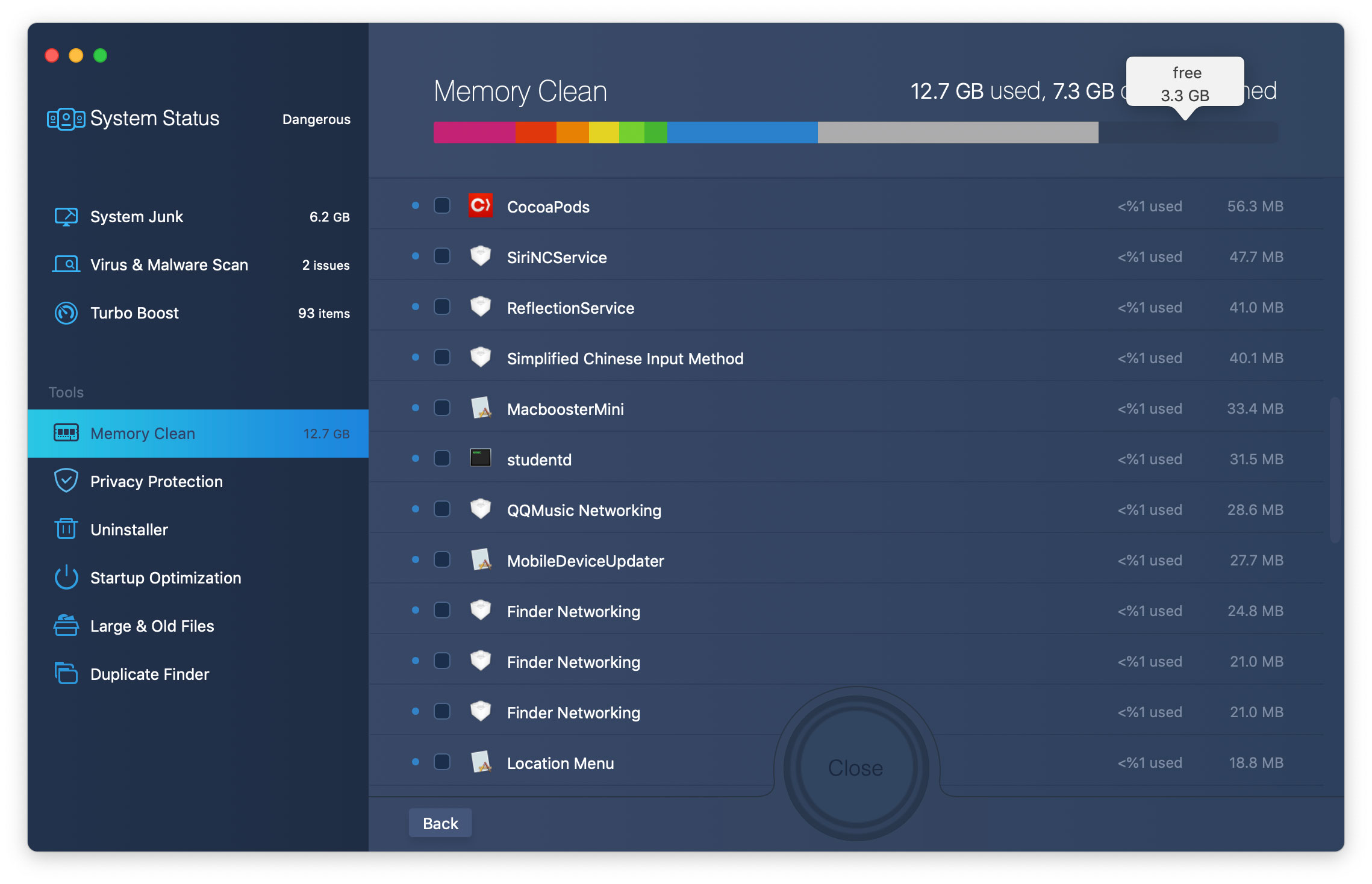Click the studentd process name
This screenshot has height=884, width=1372.
pyautogui.click(x=539, y=459)
